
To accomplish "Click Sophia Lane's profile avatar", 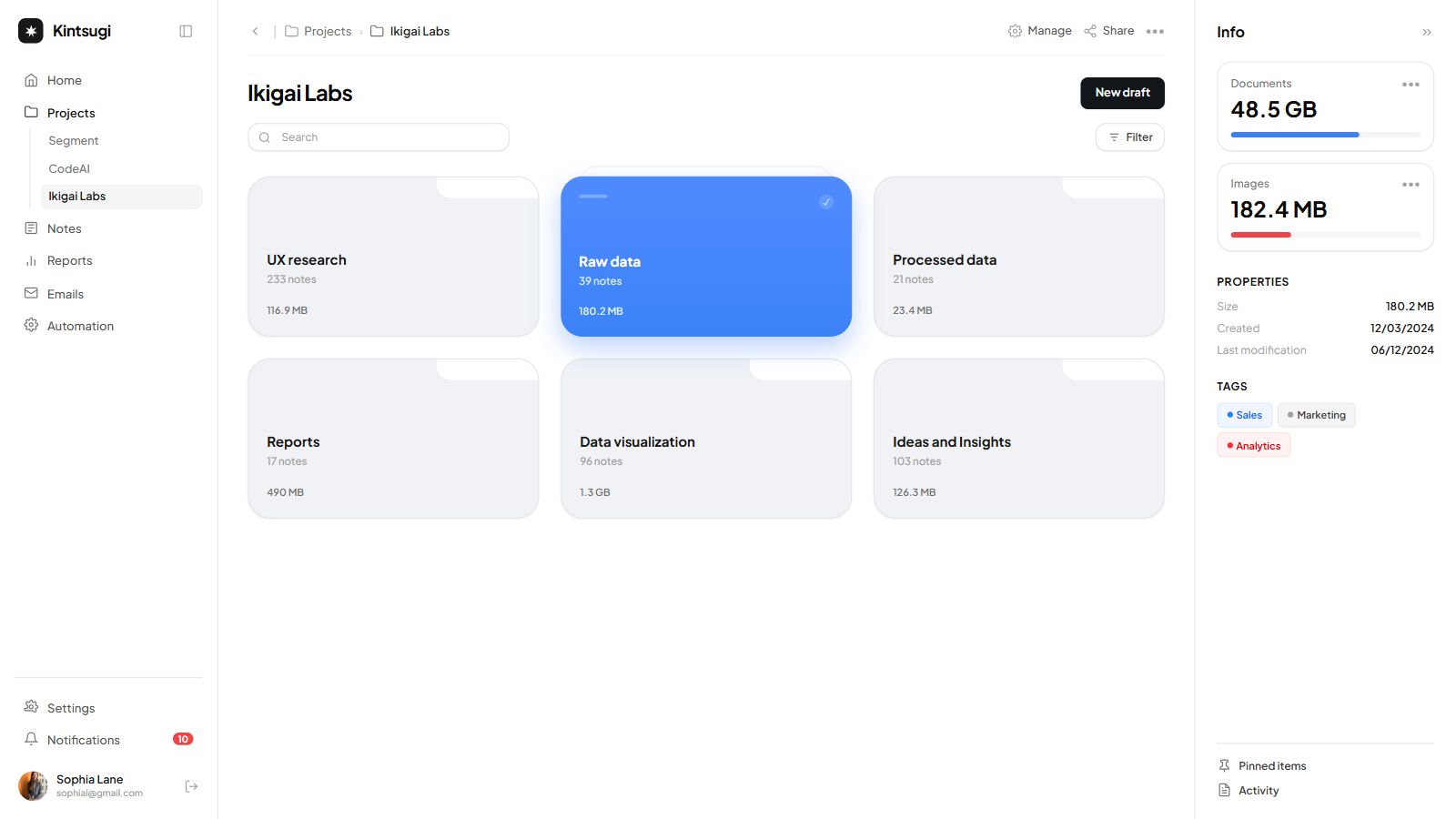I will tap(33, 785).
